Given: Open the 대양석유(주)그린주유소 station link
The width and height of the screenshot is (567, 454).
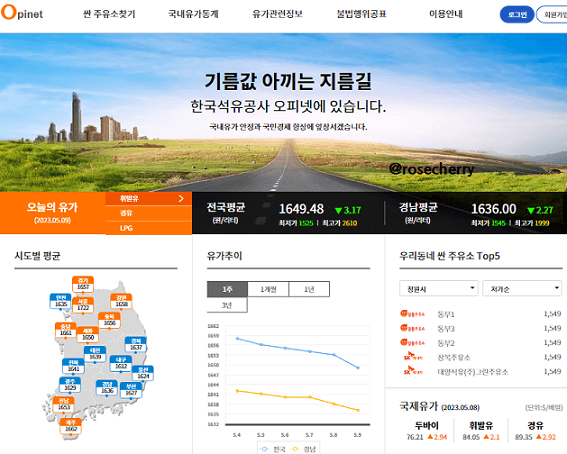Looking at the screenshot, I should pos(473,372).
